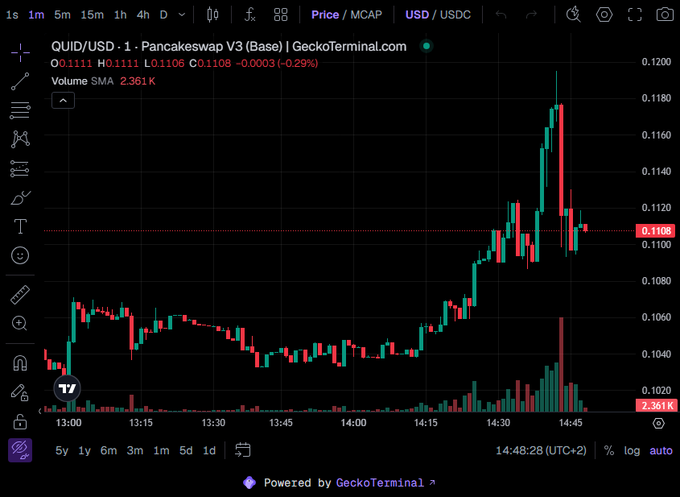680x497 pixels.
Task: Select the trend line drawing tool
Action: point(20,81)
